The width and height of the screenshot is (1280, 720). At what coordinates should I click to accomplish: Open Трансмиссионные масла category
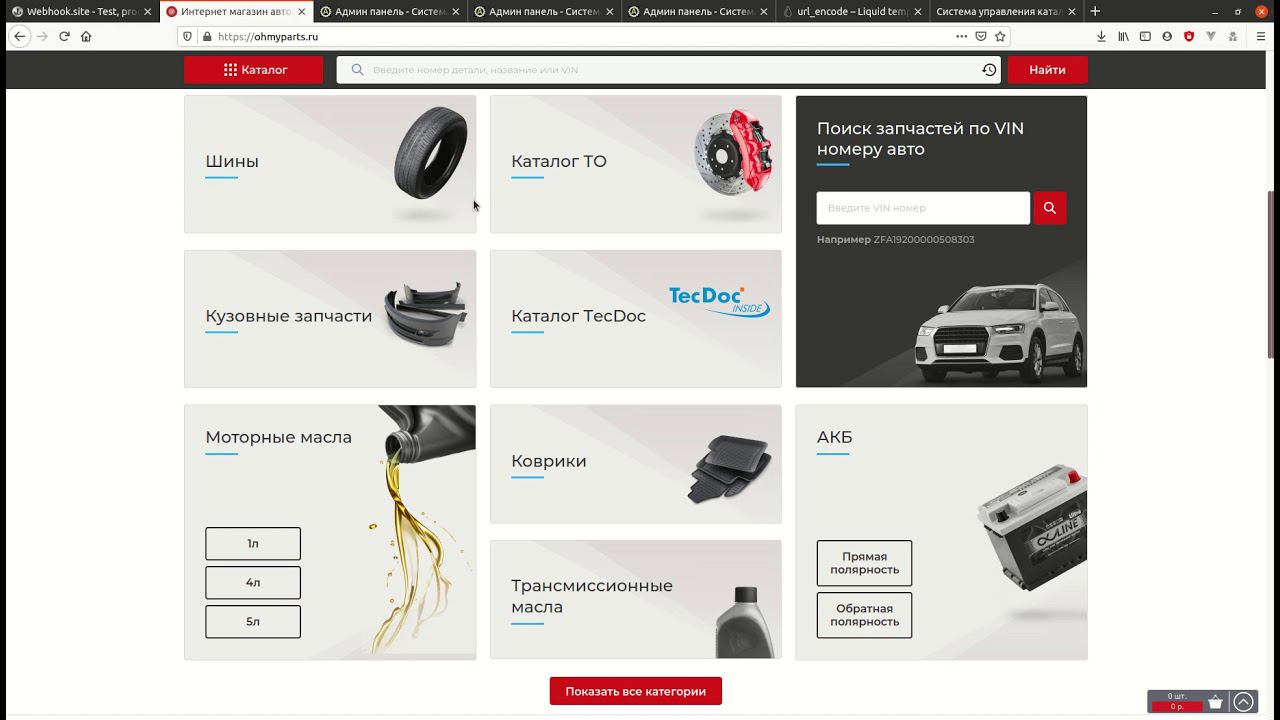636,600
